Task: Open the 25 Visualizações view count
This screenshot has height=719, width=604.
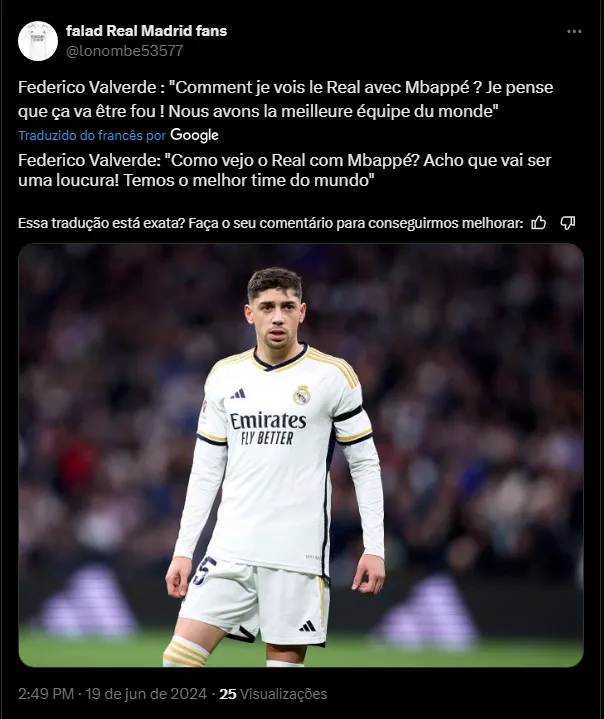Action: (x=273, y=693)
